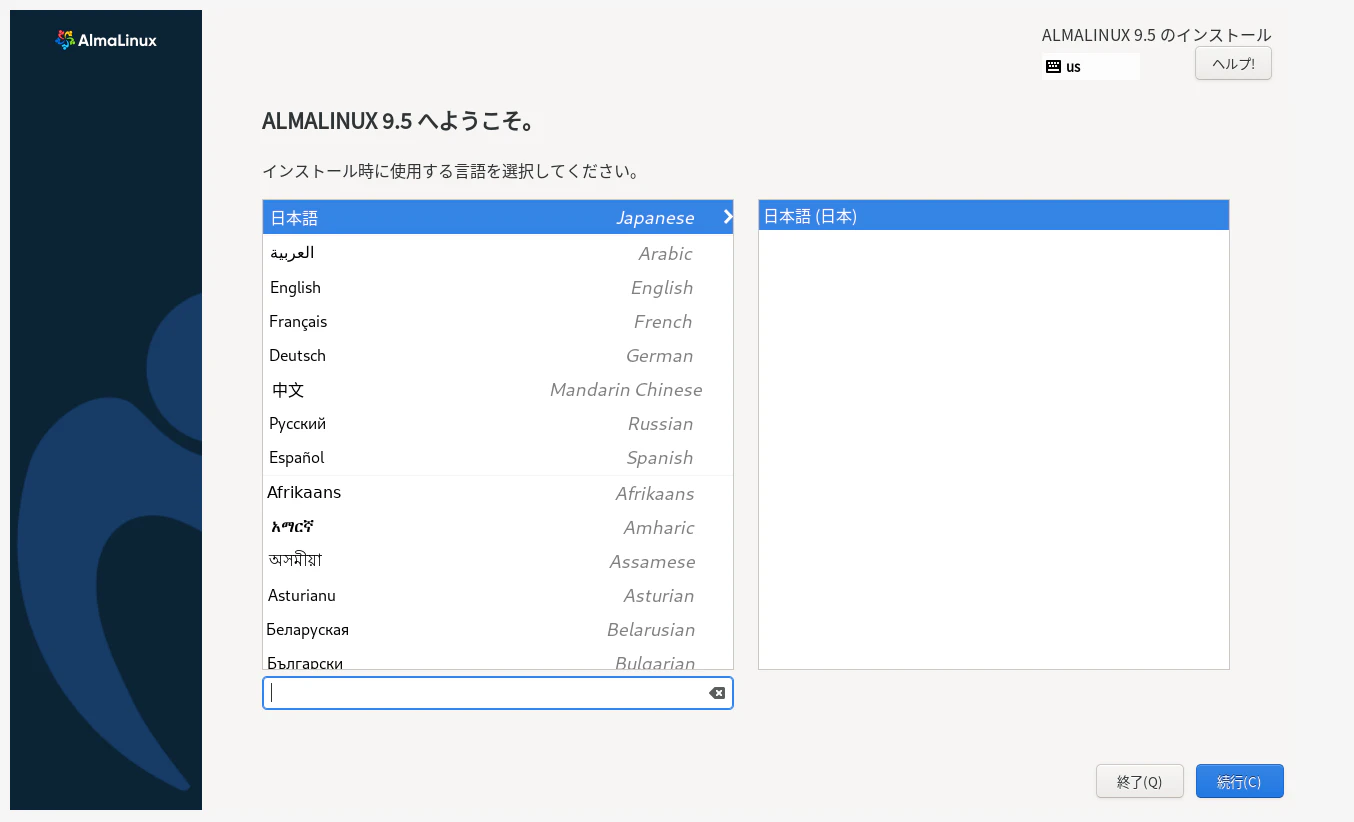Select Беларуская Belarusian language row
Image resolution: width=1354 pixels, height=822 pixels.
pos(498,629)
